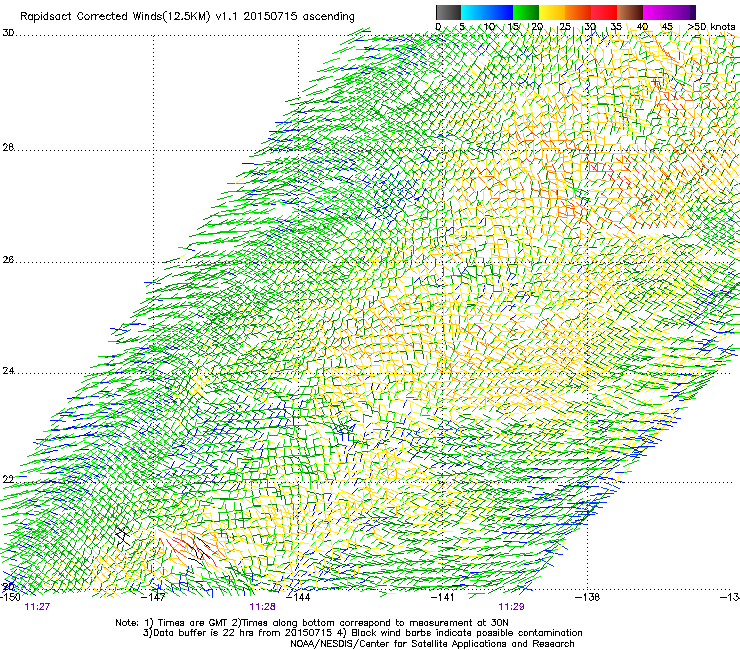Click the brown 35-40 knots color swatch
This screenshot has height=650, width=740.
(x=630, y=12)
